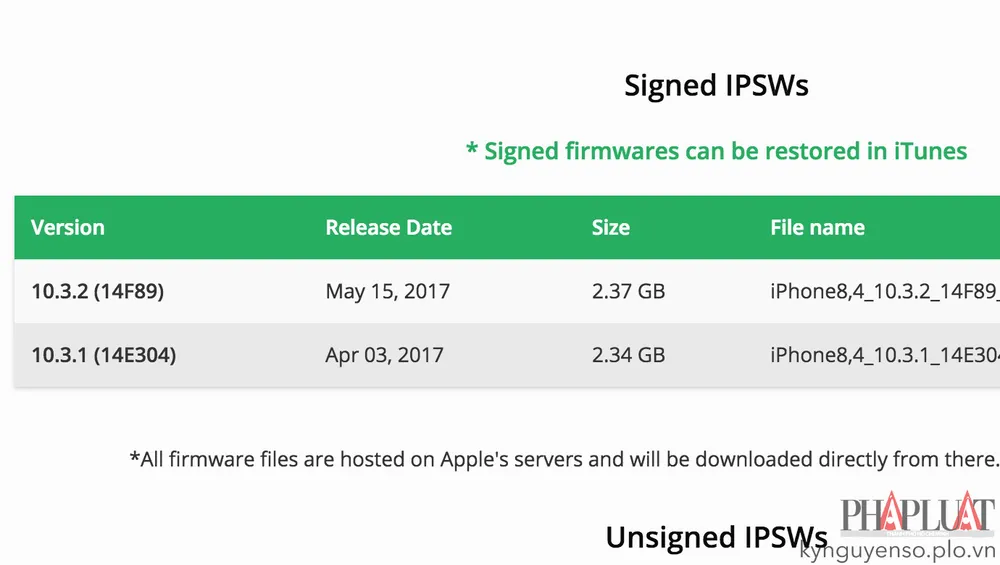Click the Version column header
The height and width of the screenshot is (565, 1000).
pyautogui.click(x=68, y=228)
